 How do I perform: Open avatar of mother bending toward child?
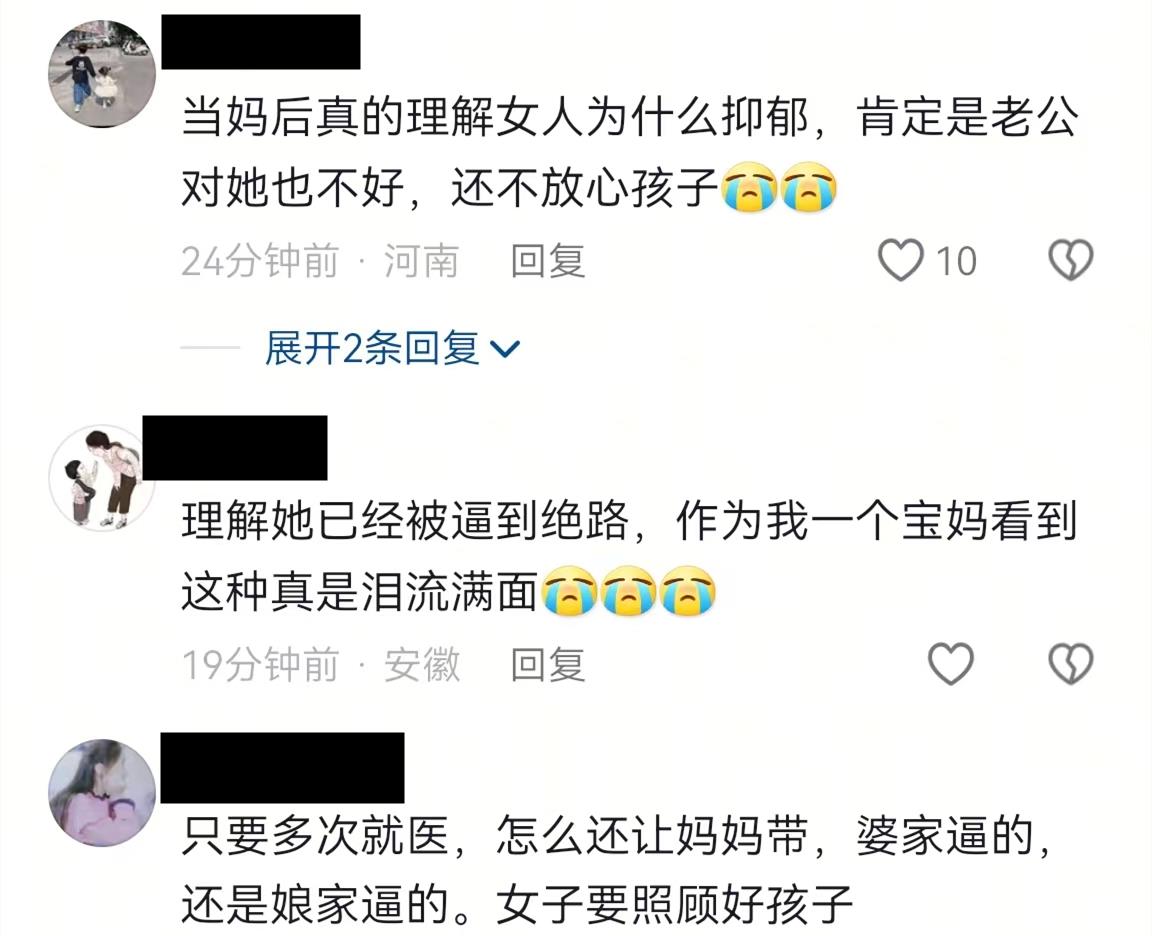point(102,478)
